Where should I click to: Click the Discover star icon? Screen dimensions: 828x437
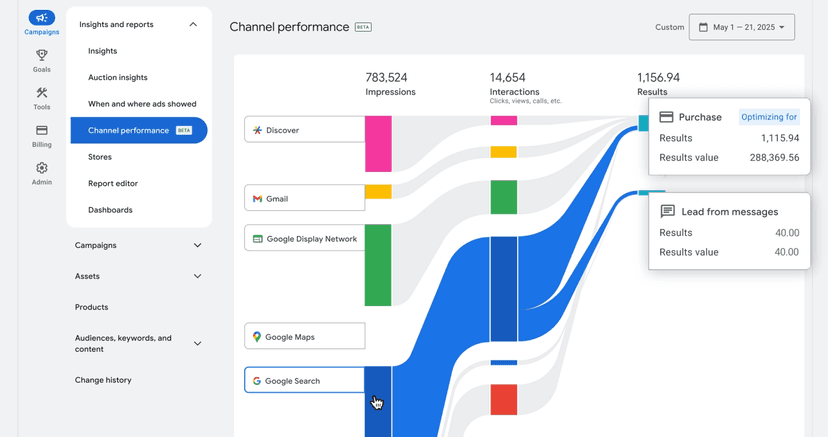(257, 130)
